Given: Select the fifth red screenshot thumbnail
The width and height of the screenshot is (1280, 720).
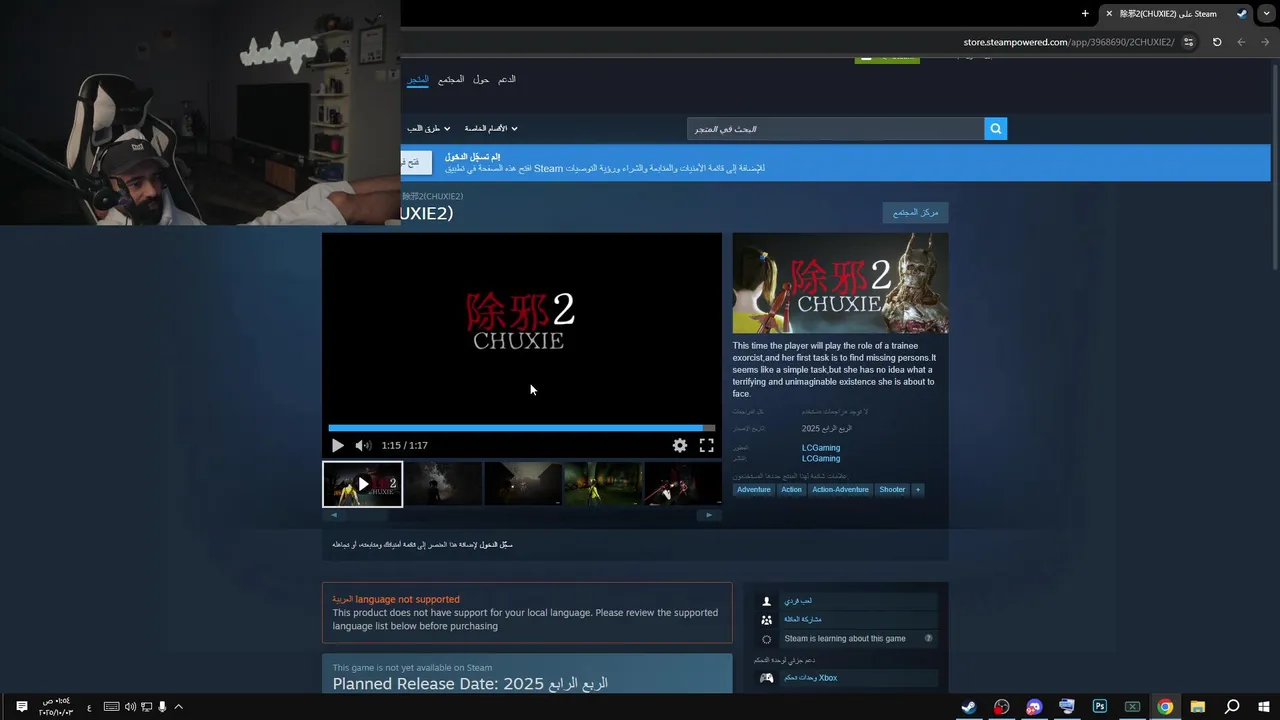Looking at the screenshot, I should (x=683, y=484).
